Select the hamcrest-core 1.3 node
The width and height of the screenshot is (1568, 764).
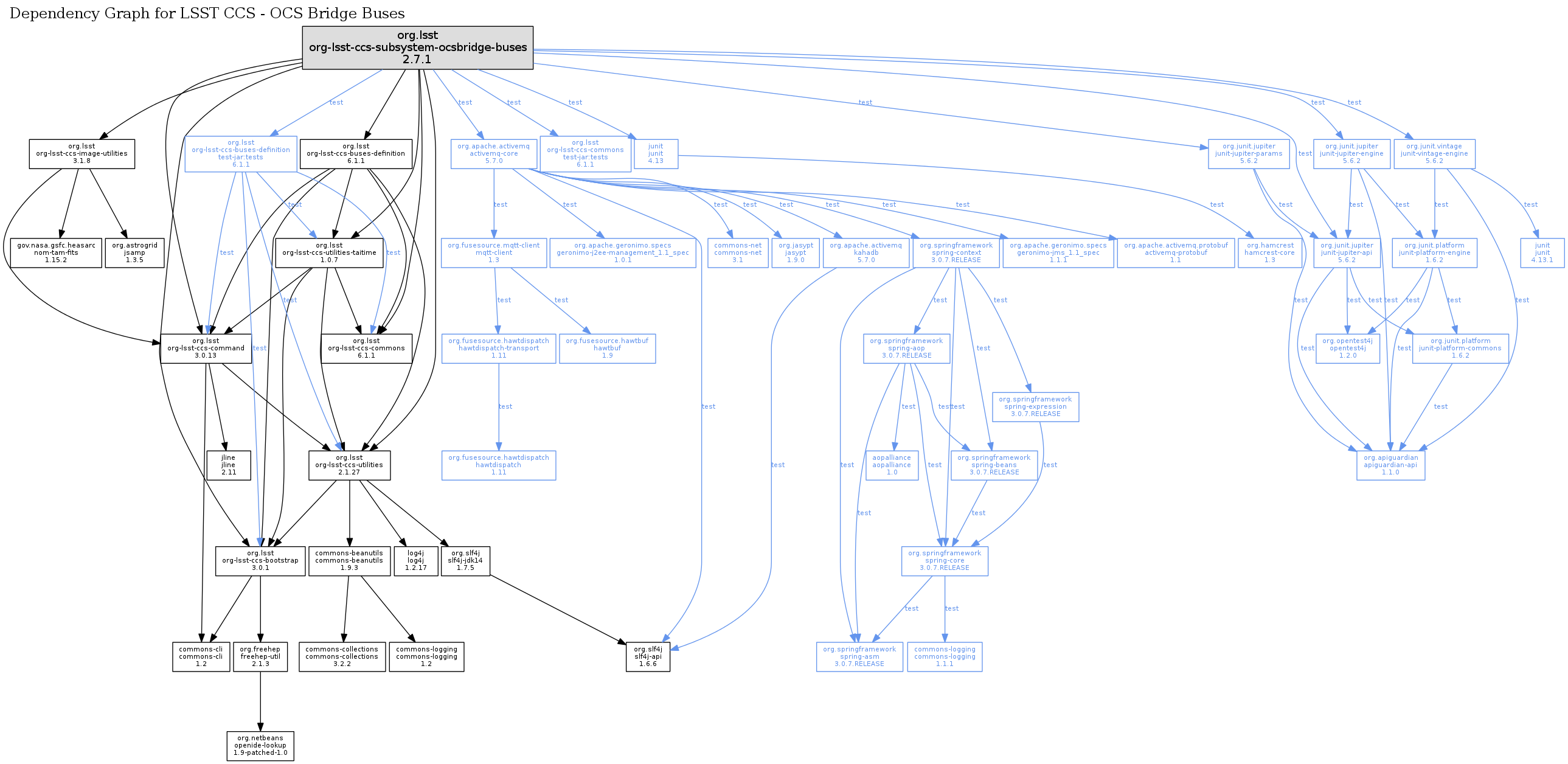[x=1269, y=252]
